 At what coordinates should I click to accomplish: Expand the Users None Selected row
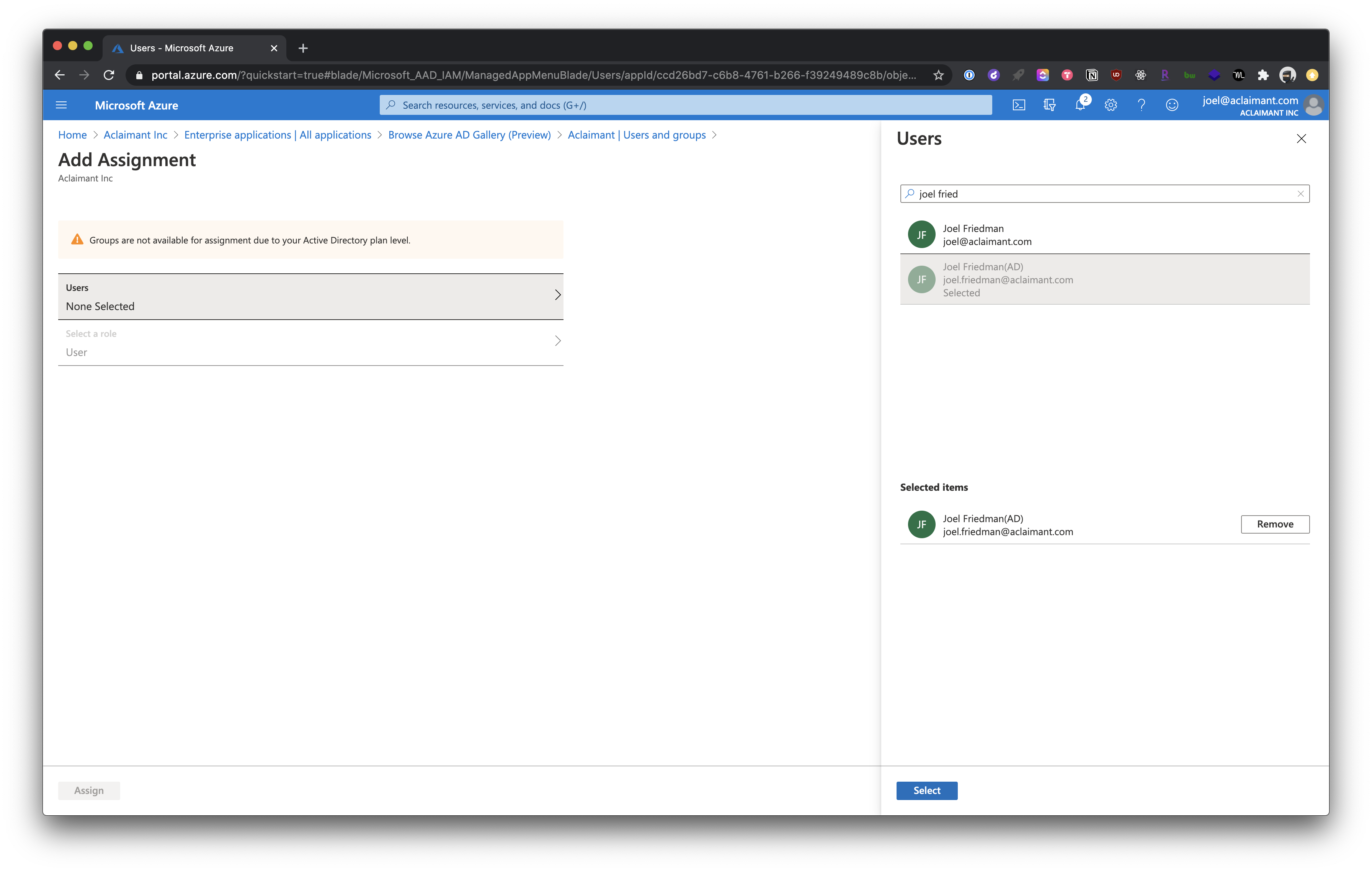(x=310, y=296)
